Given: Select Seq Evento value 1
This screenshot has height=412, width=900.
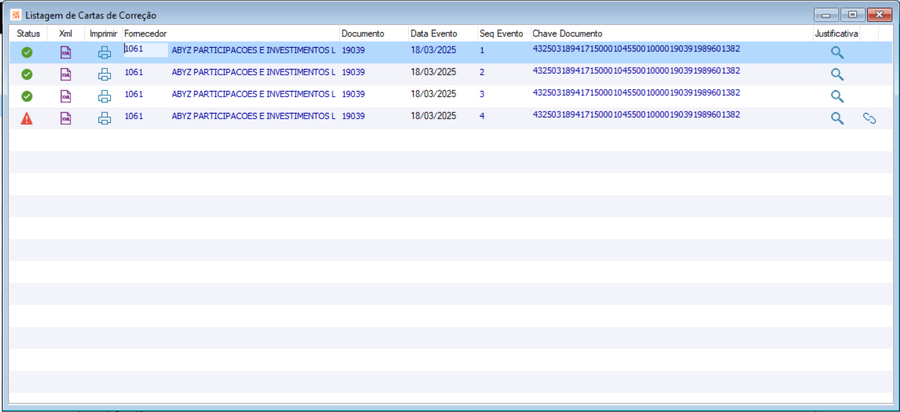Looking at the screenshot, I should (x=482, y=50).
